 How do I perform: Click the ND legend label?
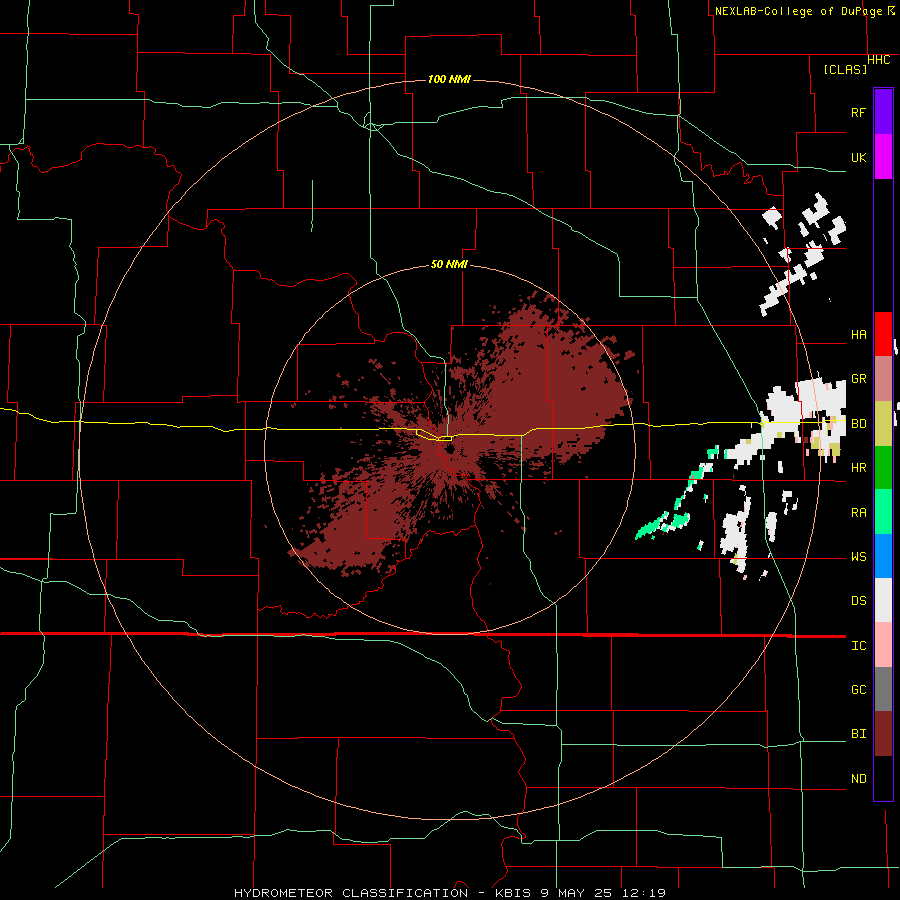click(858, 779)
